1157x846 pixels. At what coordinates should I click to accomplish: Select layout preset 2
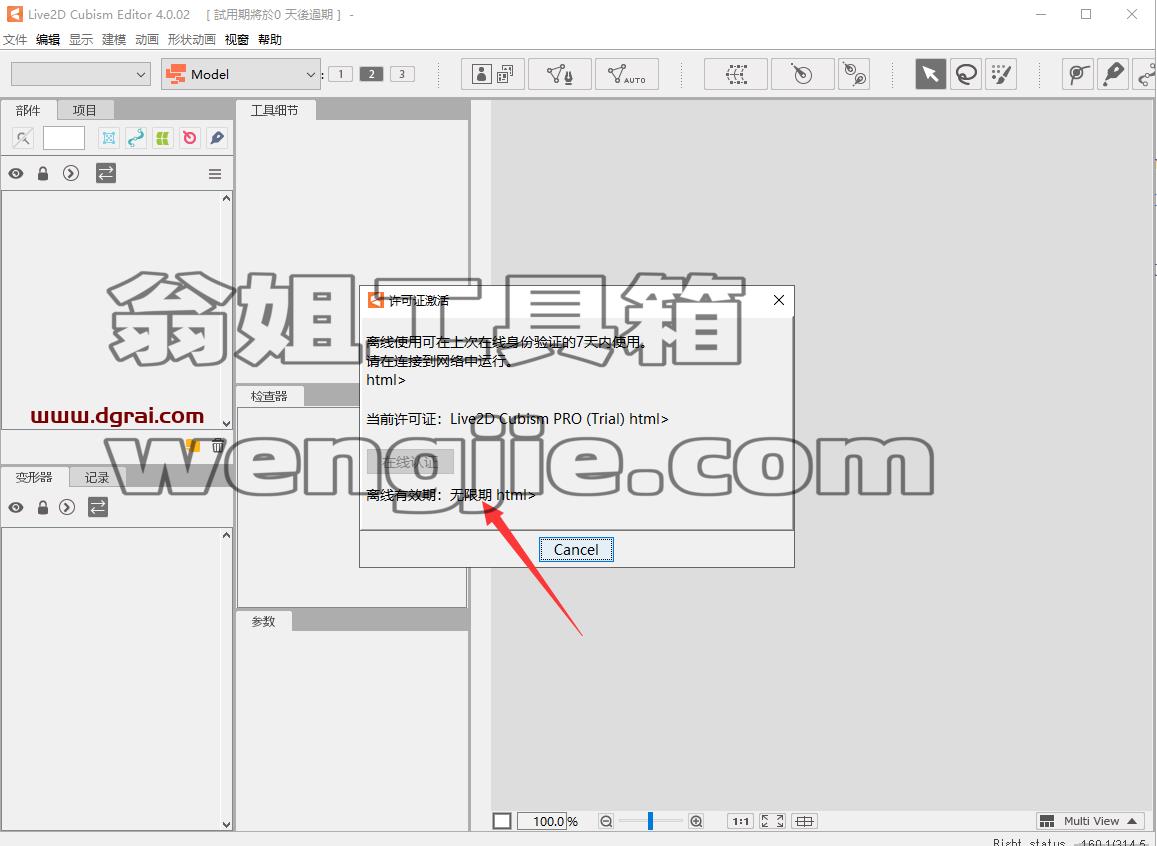[x=371, y=74]
